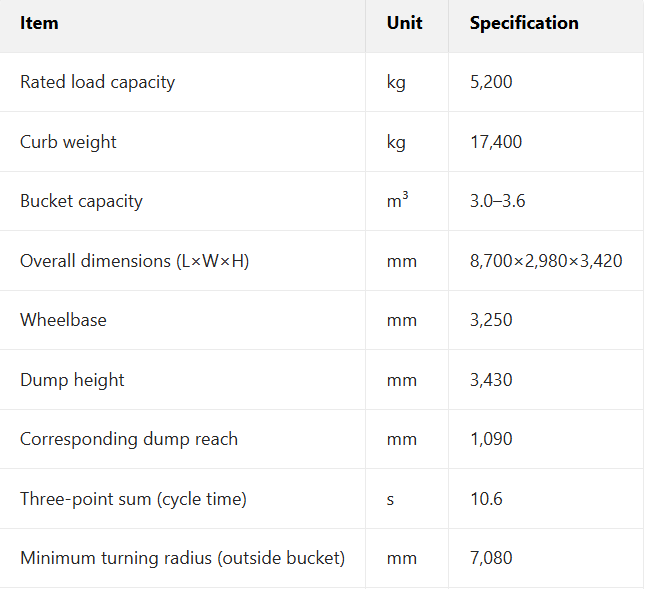This screenshot has height=589, width=645.
Task: Select the Wheelbase item cell
Action: point(63,320)
